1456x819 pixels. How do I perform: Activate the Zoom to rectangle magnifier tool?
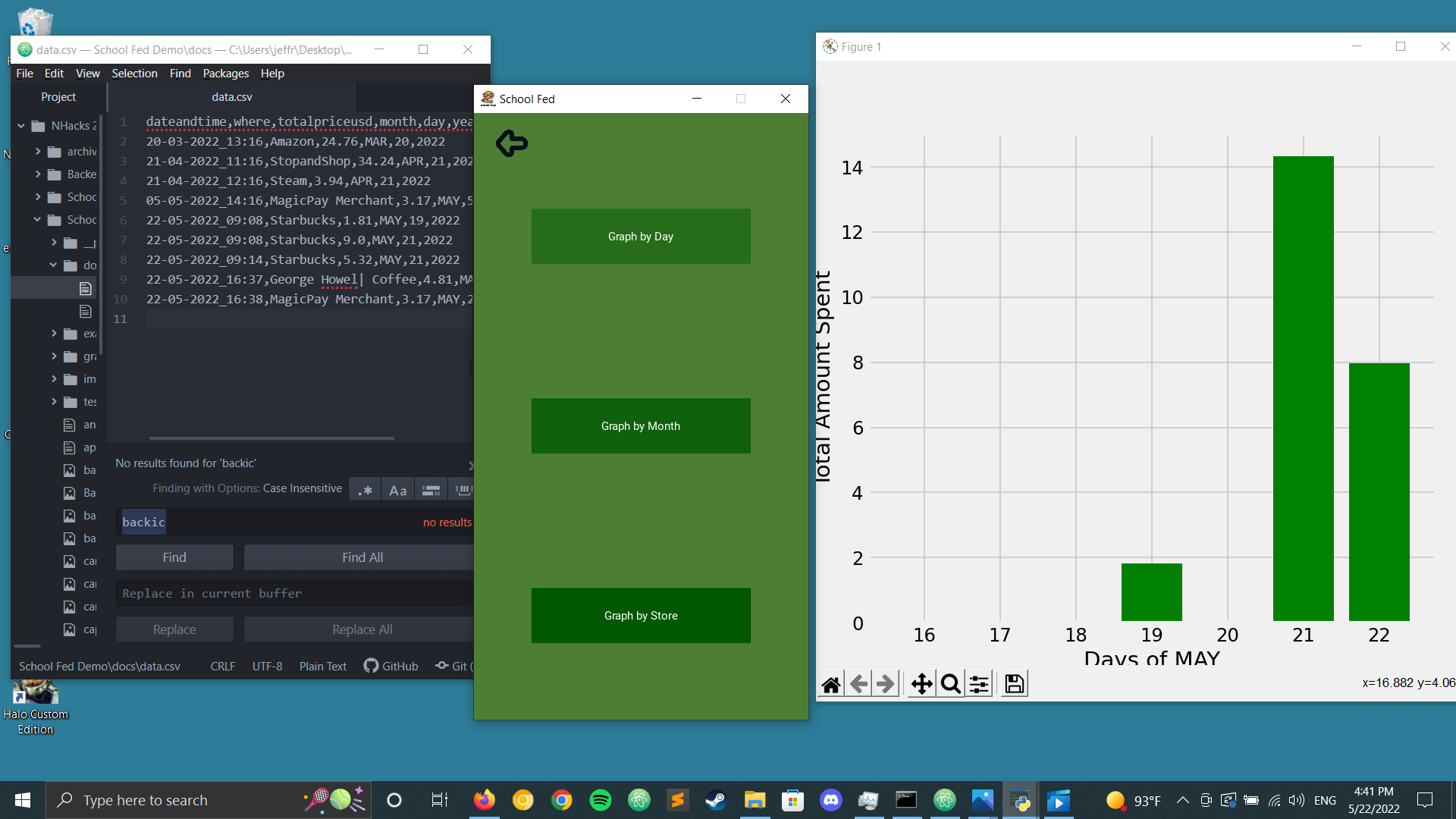950,684
